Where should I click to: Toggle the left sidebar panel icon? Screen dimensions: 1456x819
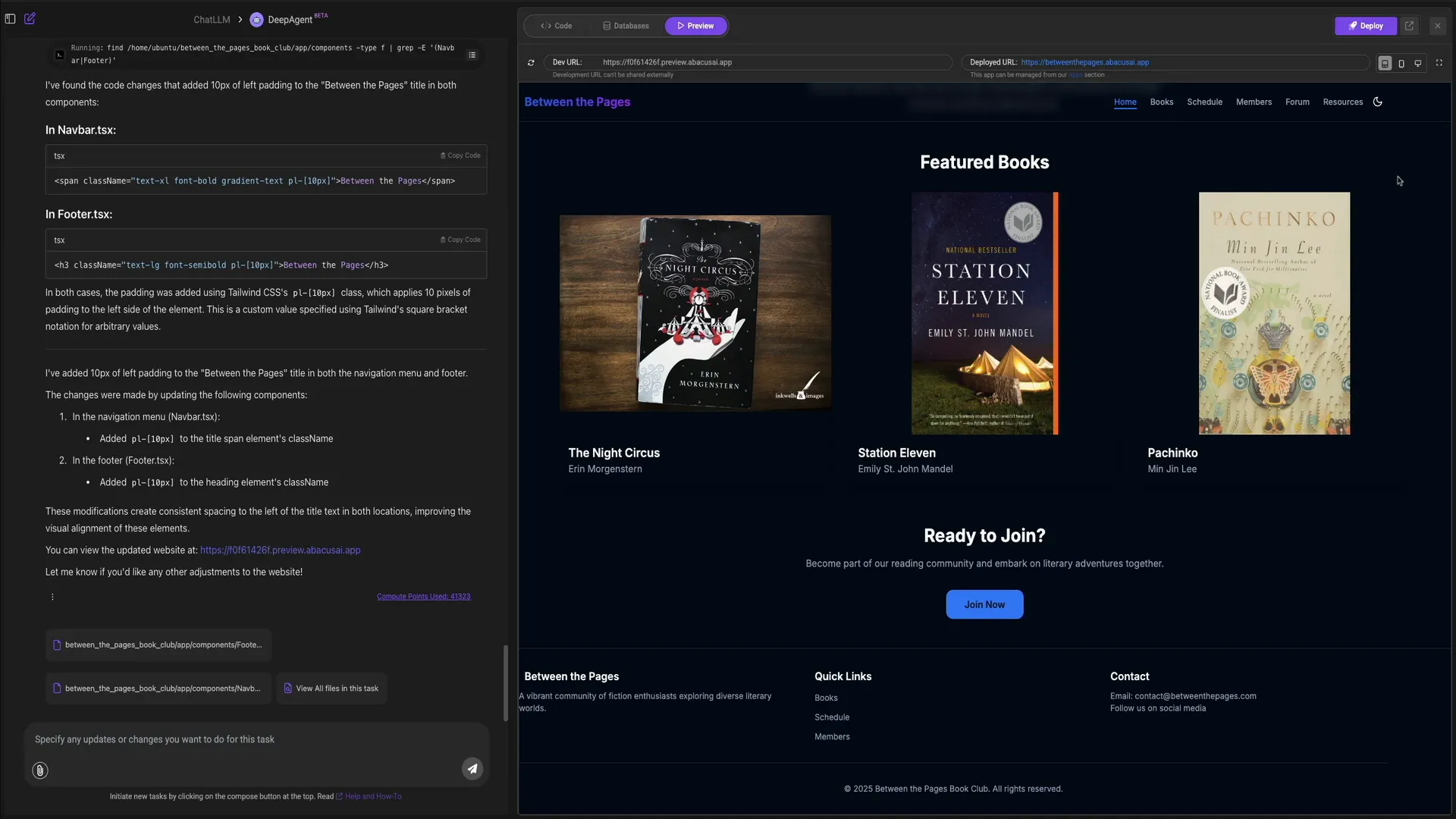(x=11, y=19)
